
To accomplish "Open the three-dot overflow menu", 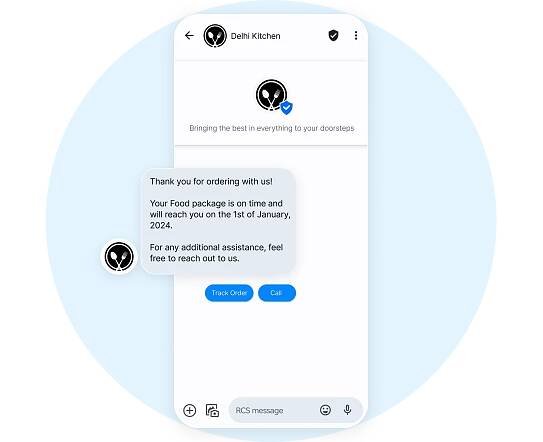I will click(356, 35).
